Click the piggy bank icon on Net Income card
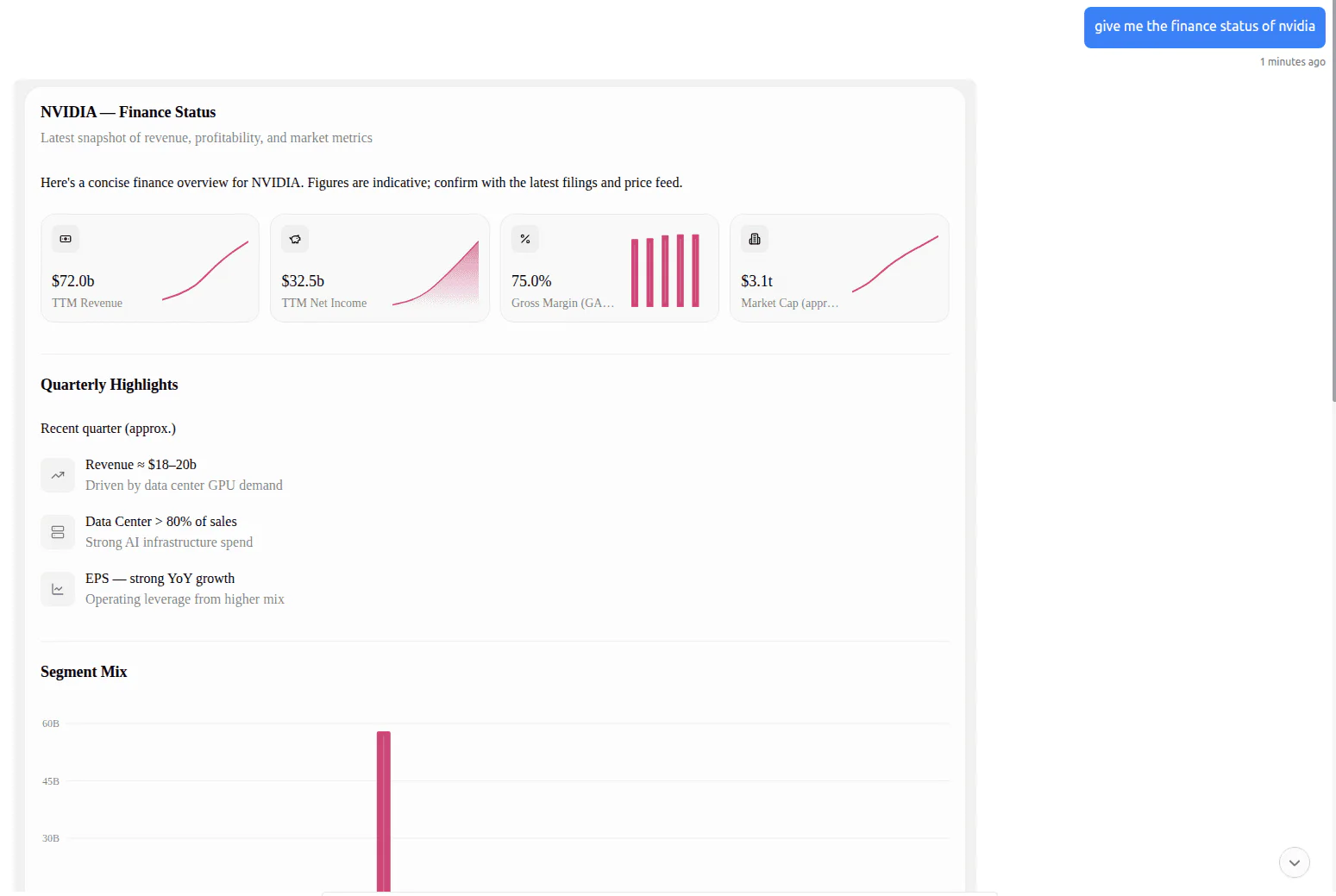The width and height of the screenshot is (1336, 896). click(295, 238)
